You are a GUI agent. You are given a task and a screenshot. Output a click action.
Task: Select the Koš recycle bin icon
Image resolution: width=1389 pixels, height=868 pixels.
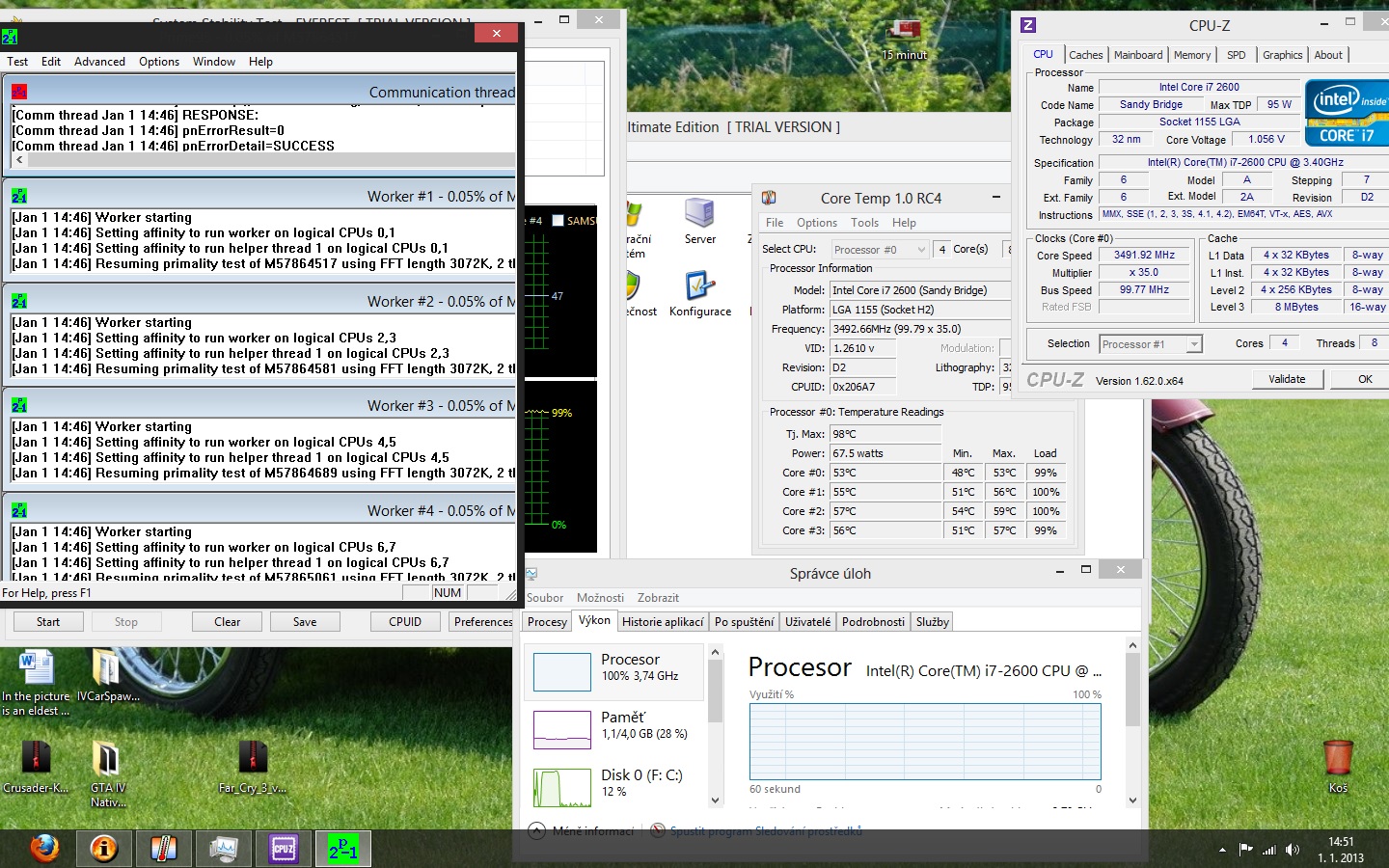coord(1338,767)
